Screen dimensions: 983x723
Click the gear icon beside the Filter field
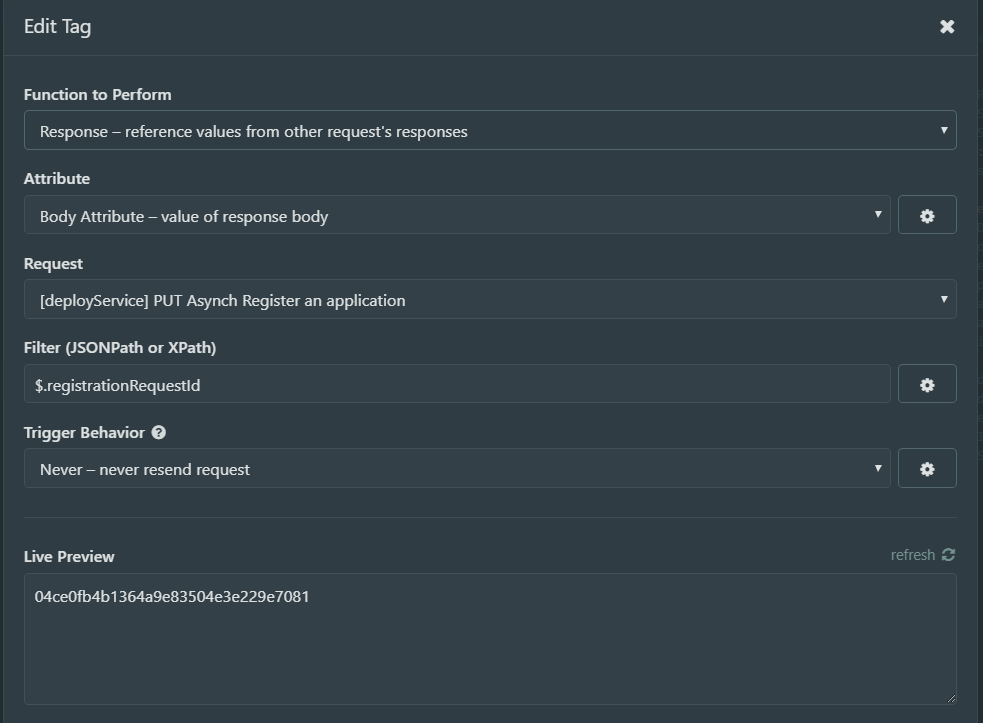point(927,385)
